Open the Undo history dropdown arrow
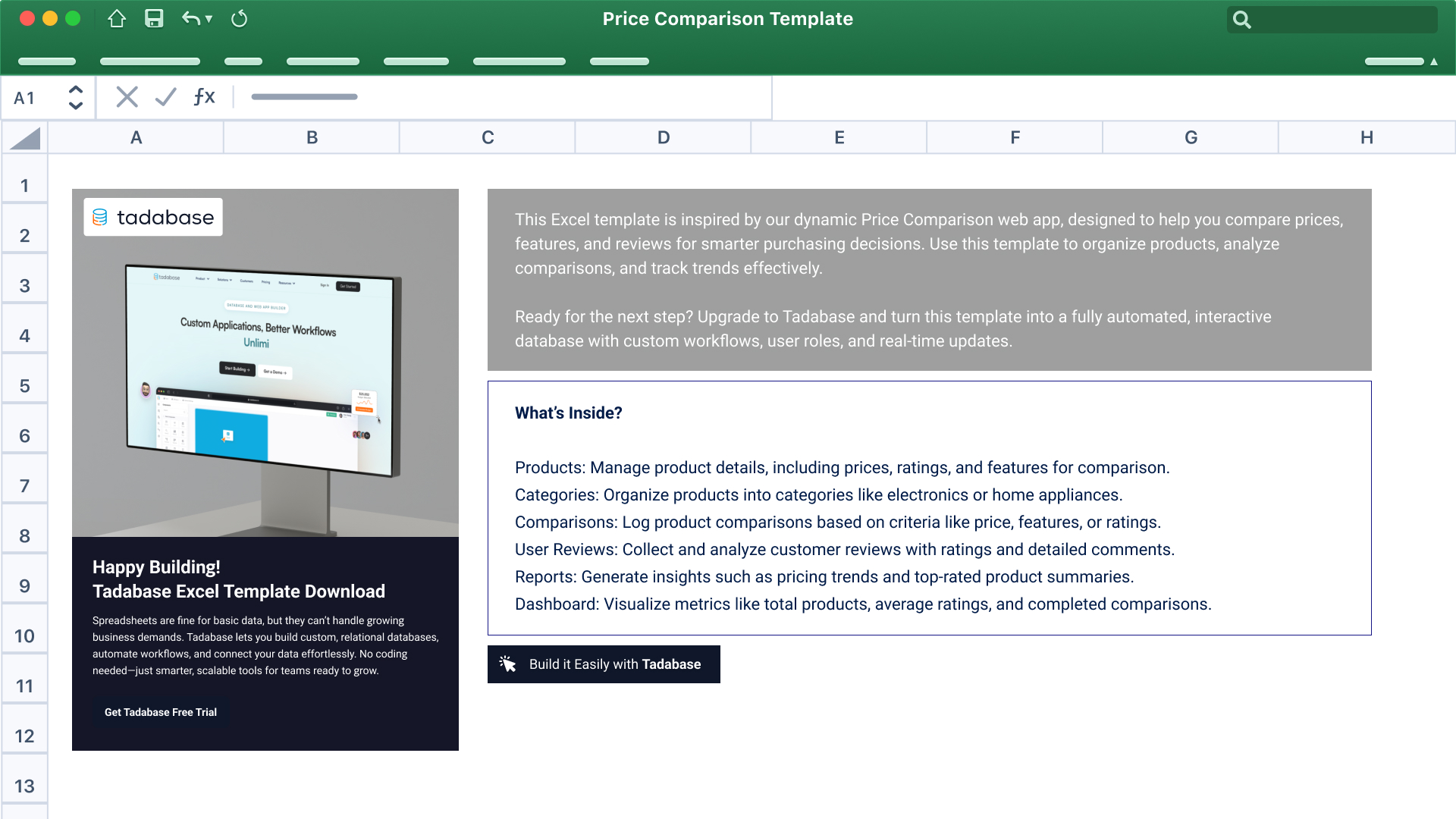1456x819 pixels. [x=209, y=19]
